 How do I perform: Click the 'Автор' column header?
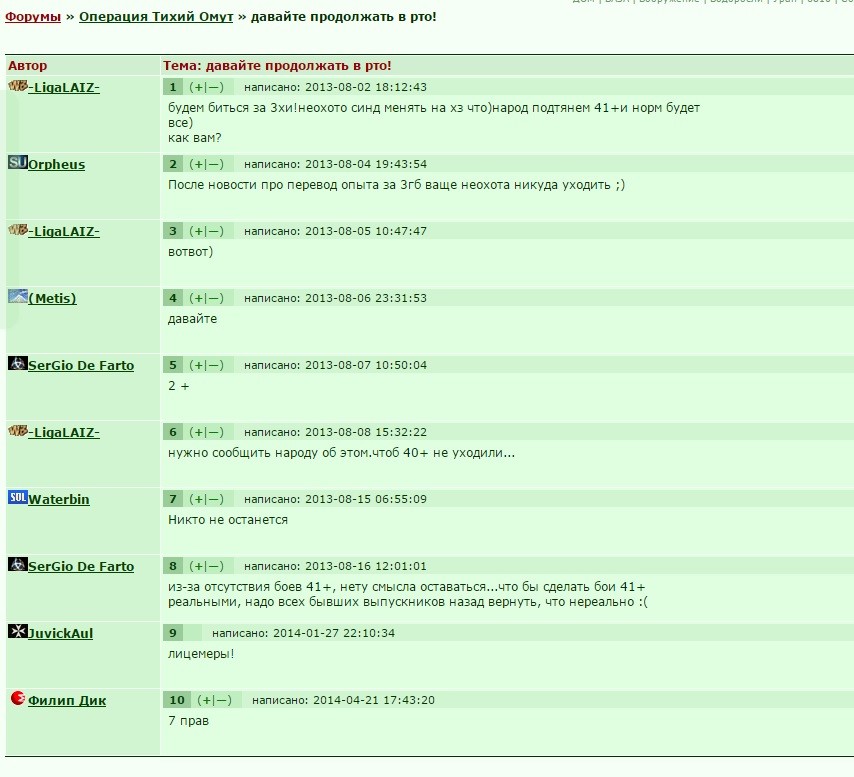click(27, 65)
